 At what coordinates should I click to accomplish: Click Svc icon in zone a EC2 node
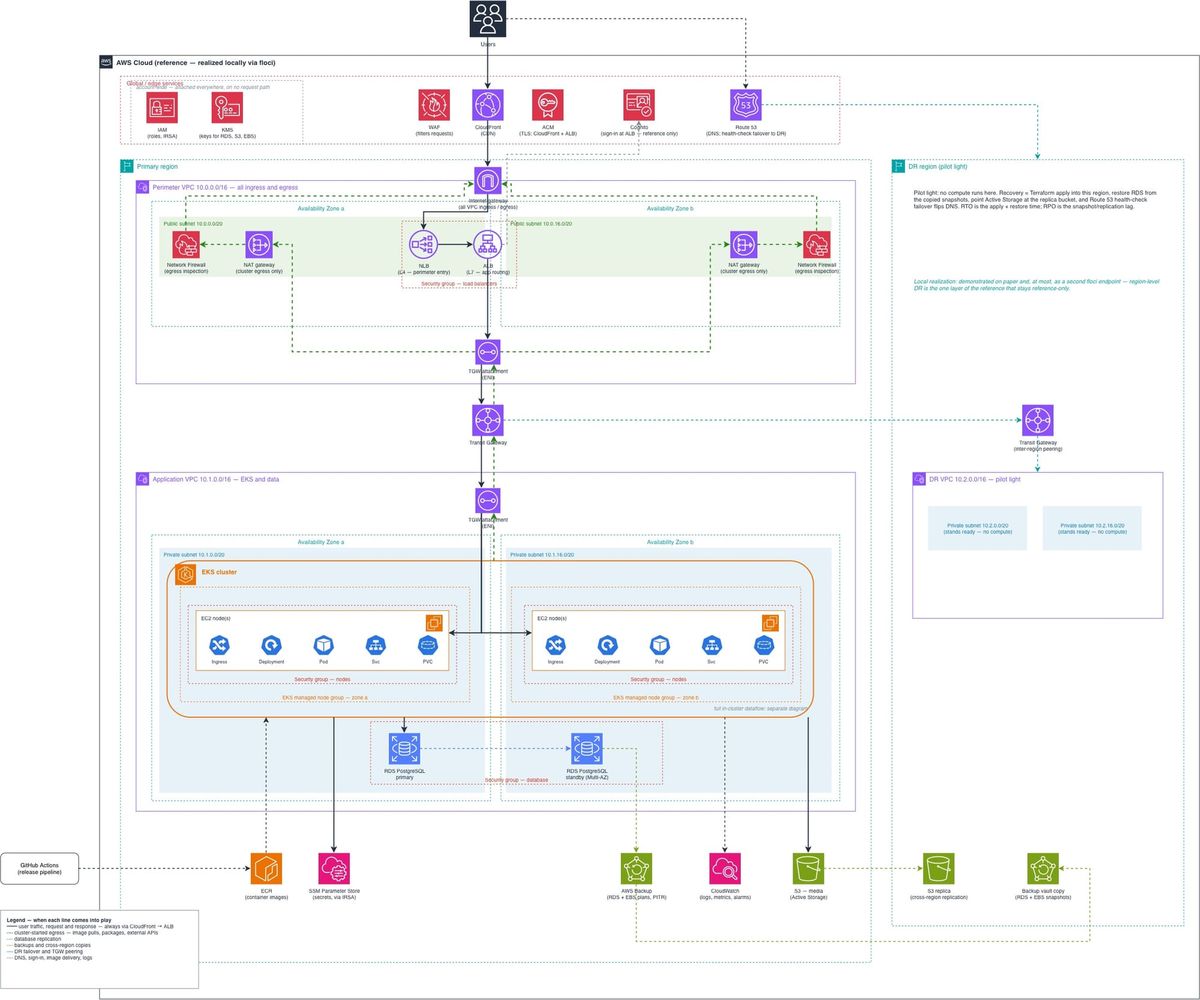click(375, 645)
